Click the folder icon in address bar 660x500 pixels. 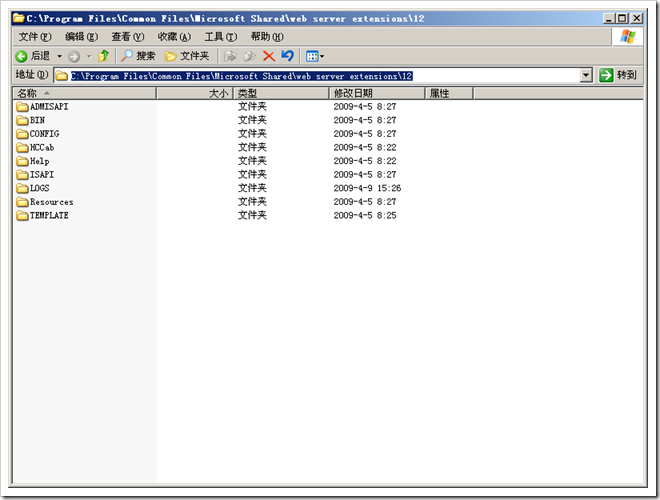[x=62, y=76]
